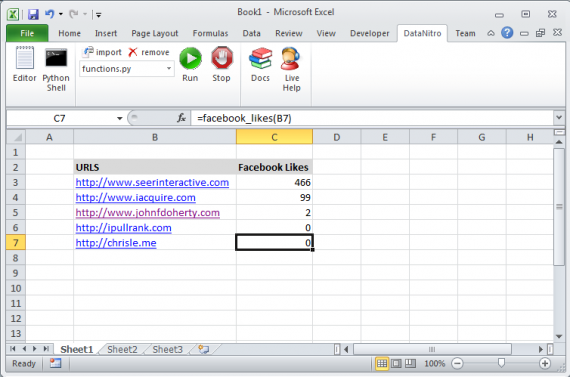Open the DataNitro Editor
Viewport: 570px width, 377px height.
click(24, 64)
